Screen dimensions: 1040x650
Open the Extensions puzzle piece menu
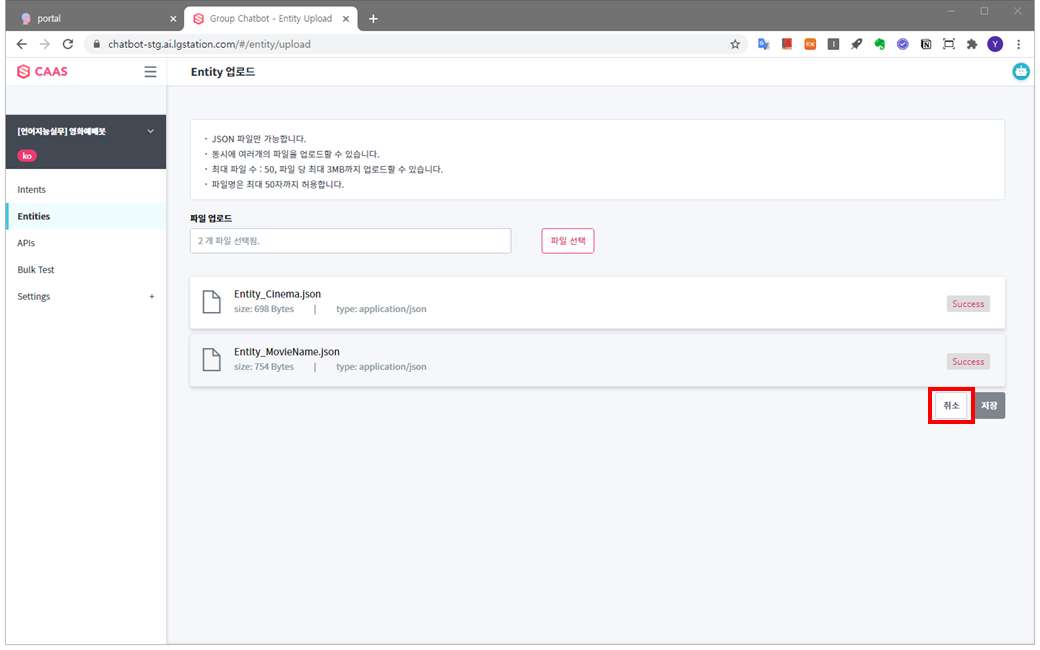tap(971, 44)
